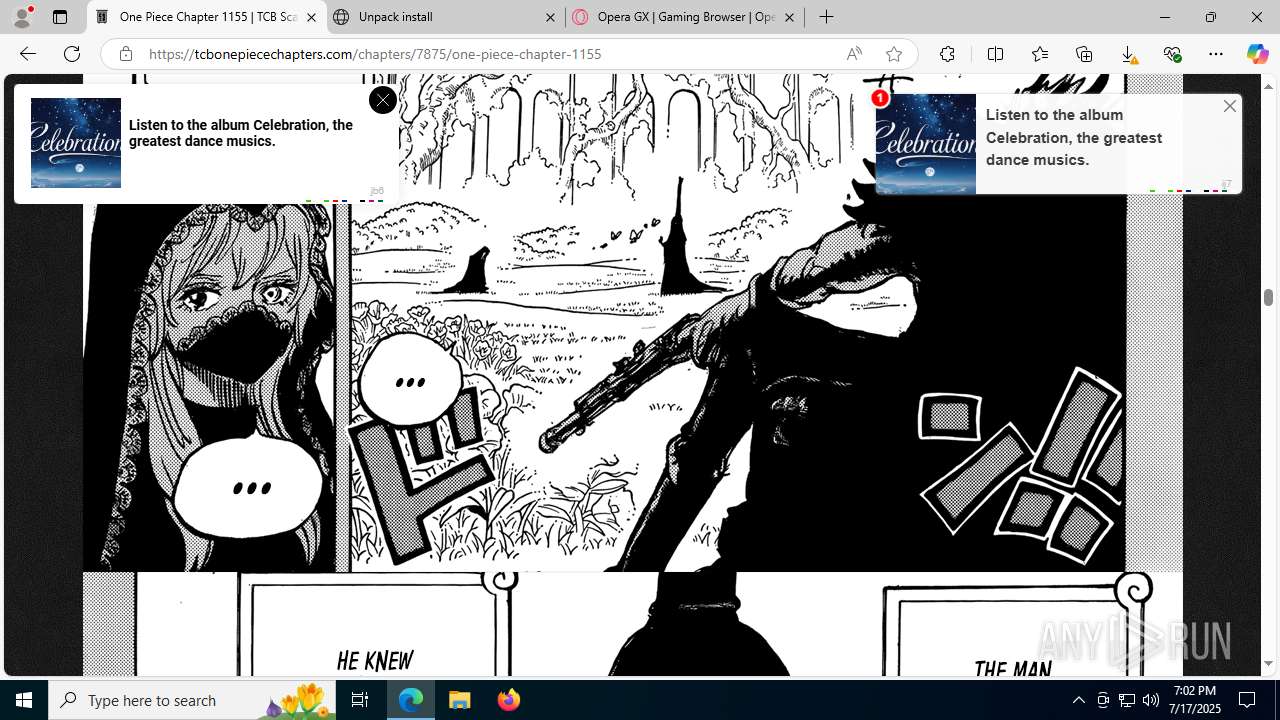The width and height of the screenshot is (1280, 720).
Task: Open the clock showing 7:02 PM
Action: point(1196,700)
